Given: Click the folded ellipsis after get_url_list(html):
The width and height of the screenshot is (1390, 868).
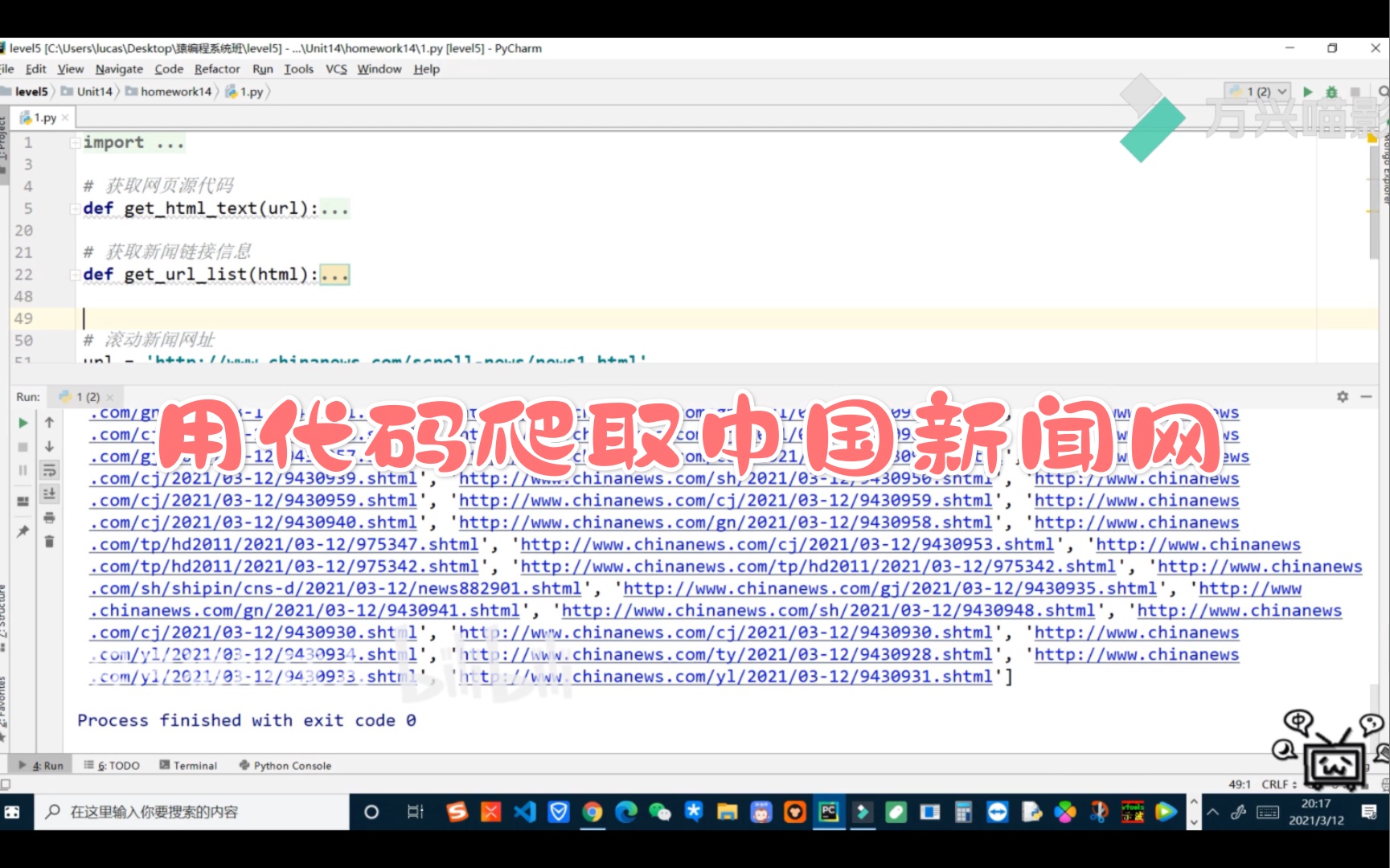Looking at the screenshot, I should pos(334,275).
